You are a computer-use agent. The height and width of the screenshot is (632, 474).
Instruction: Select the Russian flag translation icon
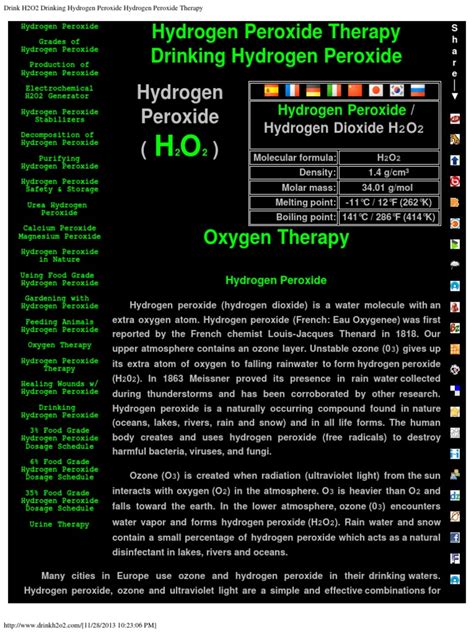(418, 90)
